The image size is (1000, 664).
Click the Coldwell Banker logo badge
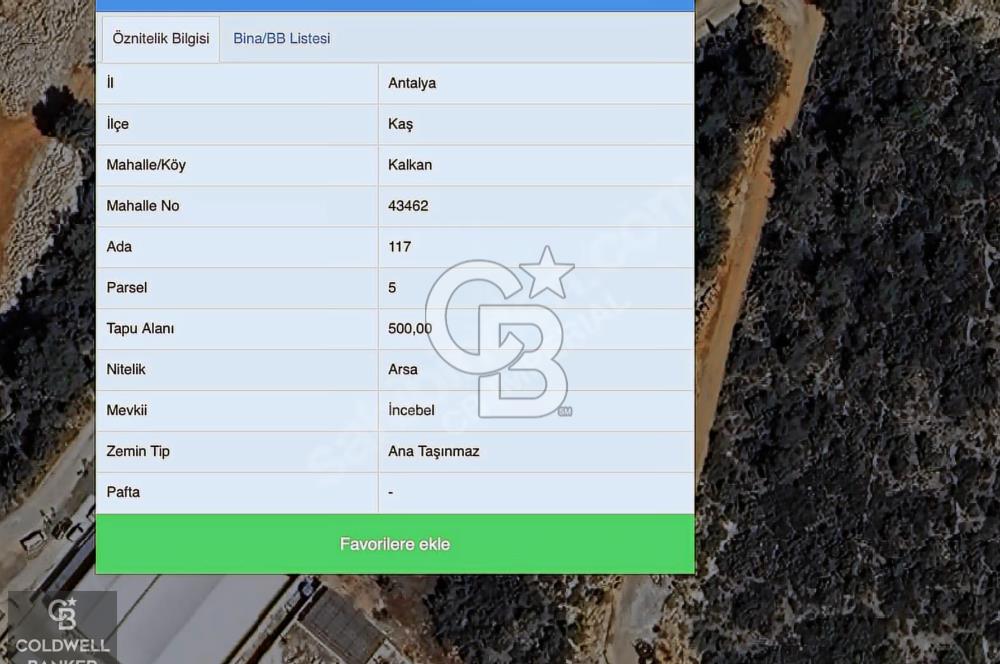(x=62, y=627)
